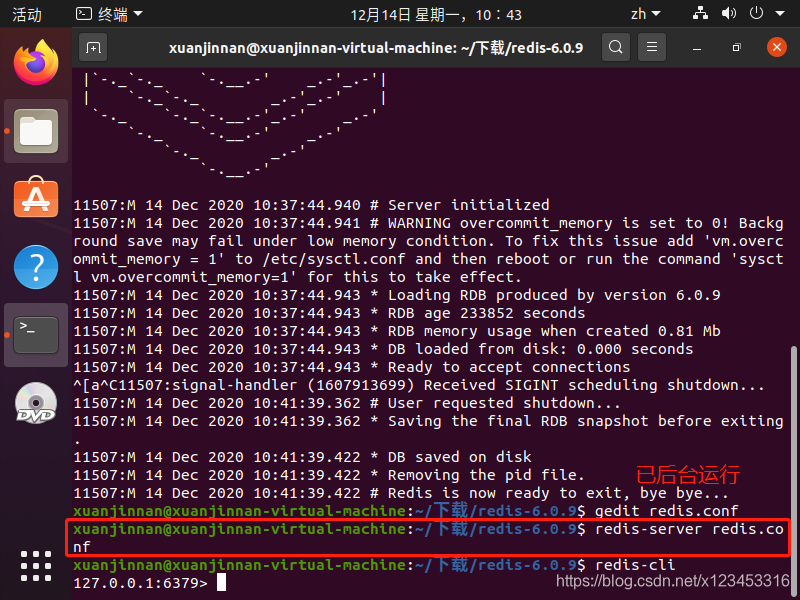Open the DVD disc icon in dock
Image resolution: width=800 pixels, height=600 pixels.
tap(36, 403)
